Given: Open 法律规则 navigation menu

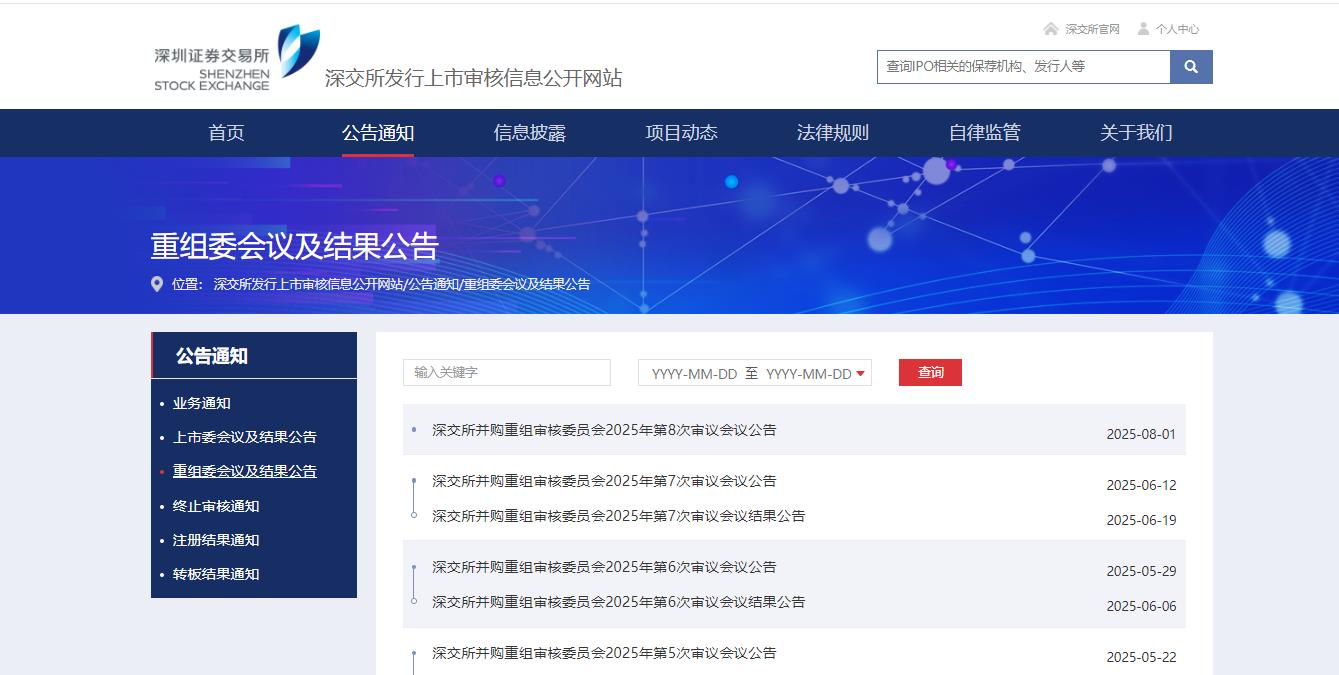Looking at the screenshot, I should pyautogui.click(x=833, y=133).
